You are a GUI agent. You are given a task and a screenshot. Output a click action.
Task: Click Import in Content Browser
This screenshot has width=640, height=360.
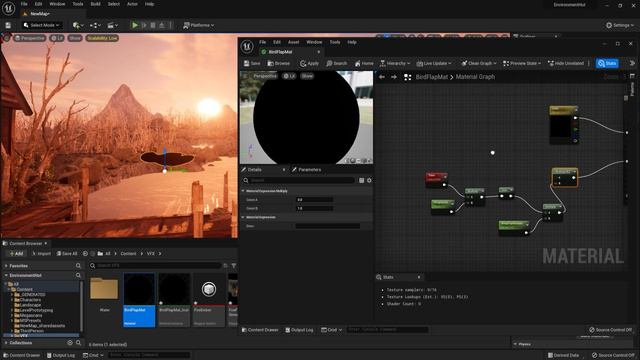coord(41,253)
